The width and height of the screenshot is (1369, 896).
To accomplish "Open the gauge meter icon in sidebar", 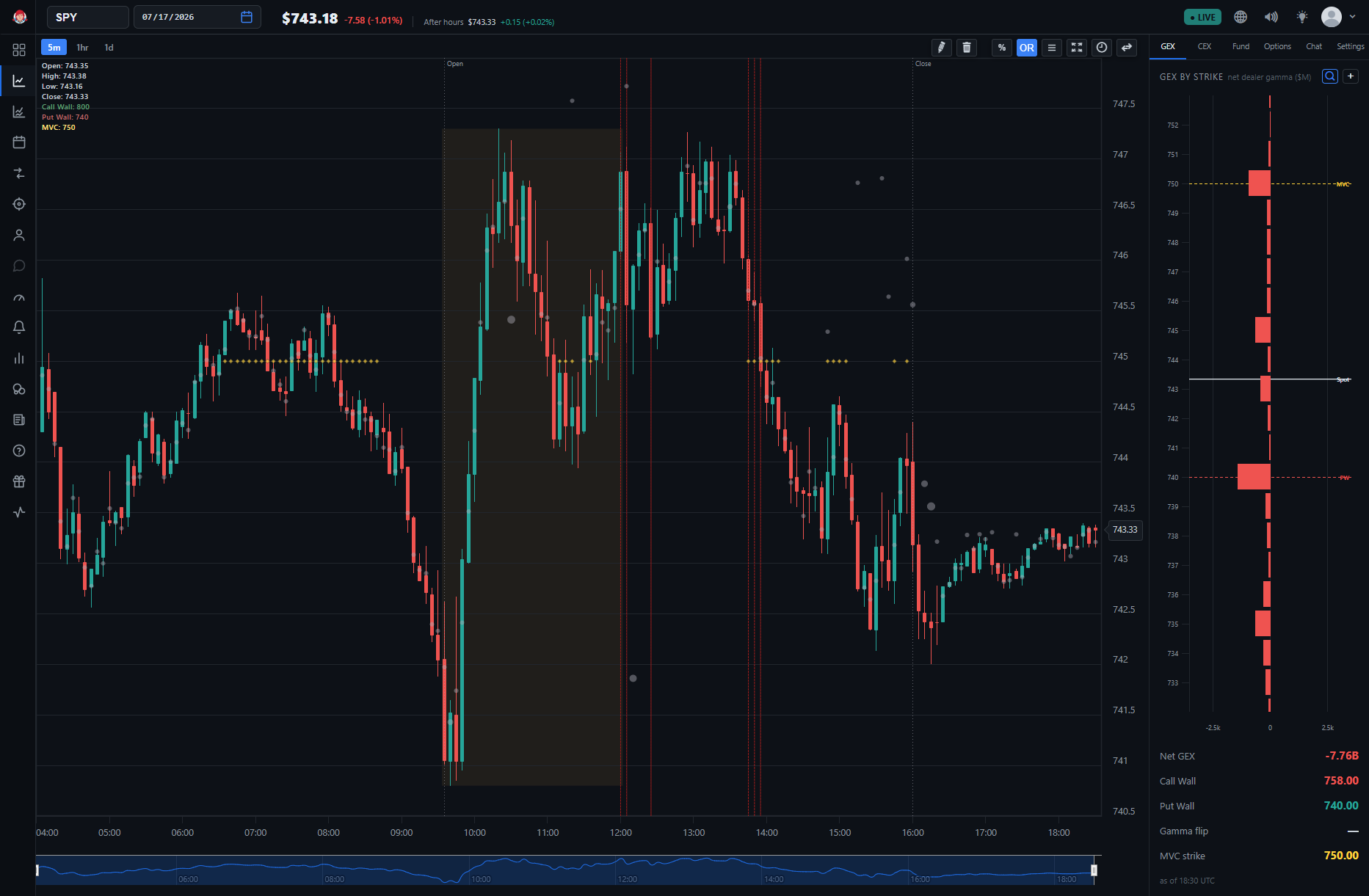I will click(x=19, y=297).
